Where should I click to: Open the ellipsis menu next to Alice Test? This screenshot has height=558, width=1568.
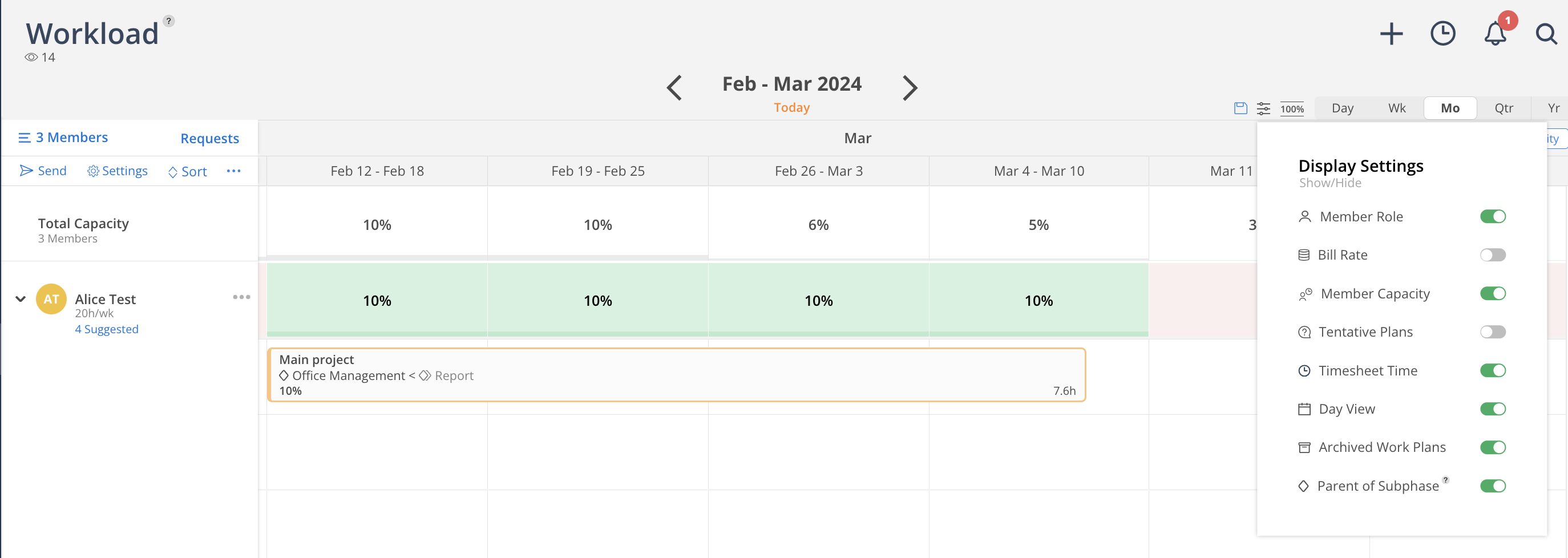[242, 297]
